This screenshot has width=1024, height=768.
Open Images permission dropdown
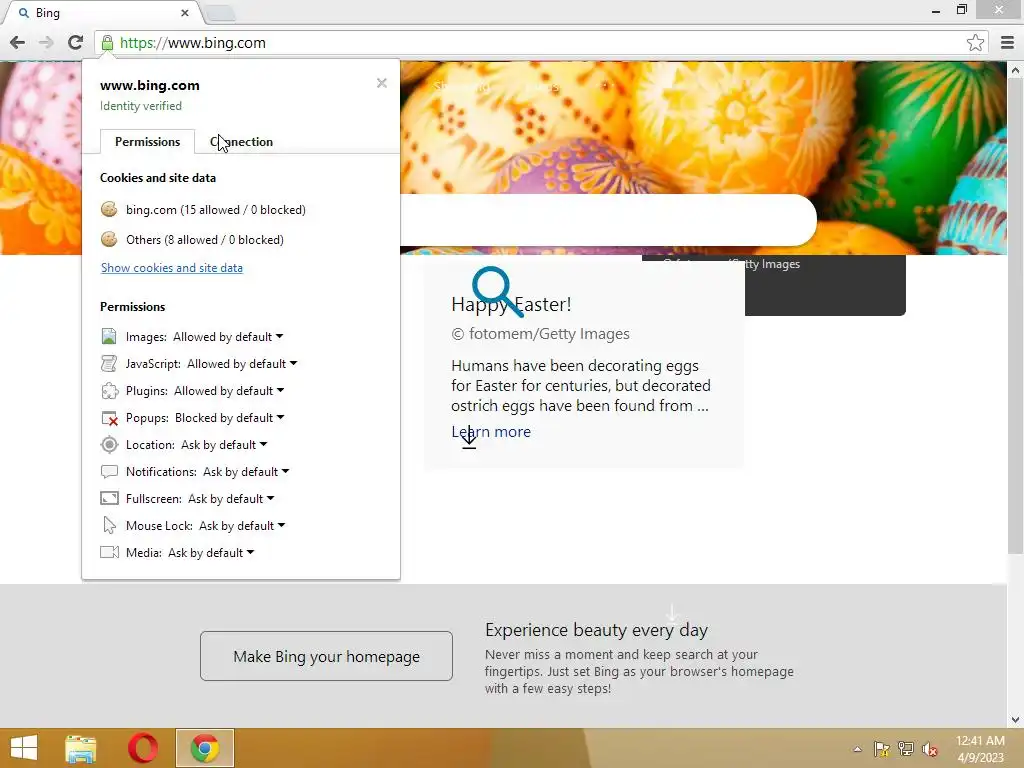[x=228, y=337]
